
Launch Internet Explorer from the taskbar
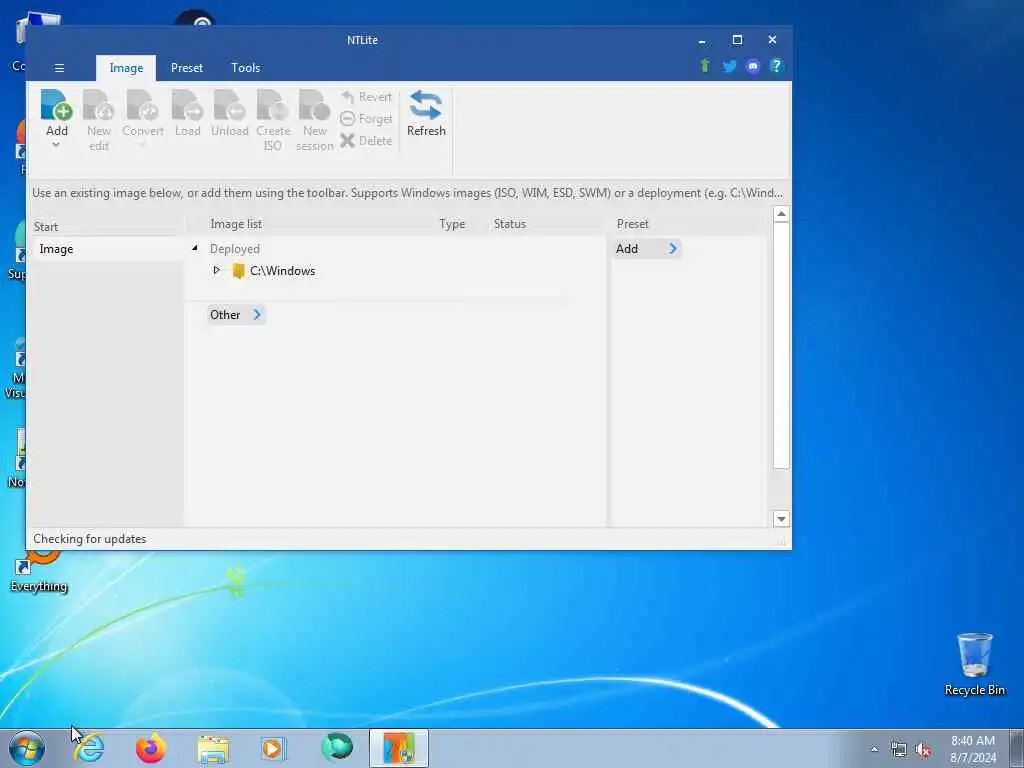pyautogui.click(x=89, y=748)
